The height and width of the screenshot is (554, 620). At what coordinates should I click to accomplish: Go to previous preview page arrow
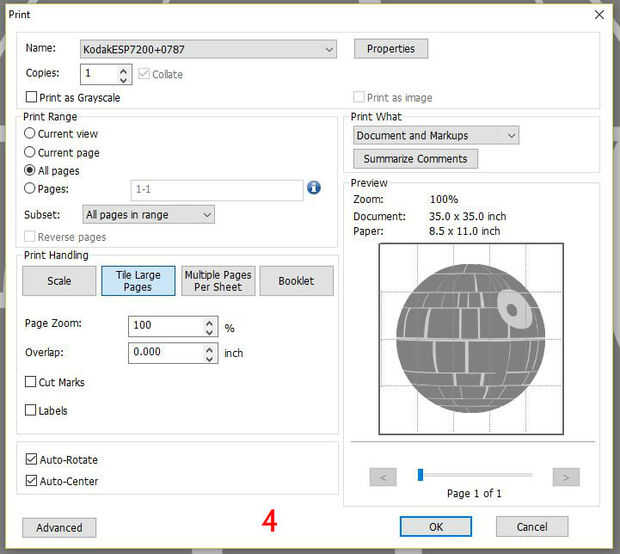coord(383,477)
